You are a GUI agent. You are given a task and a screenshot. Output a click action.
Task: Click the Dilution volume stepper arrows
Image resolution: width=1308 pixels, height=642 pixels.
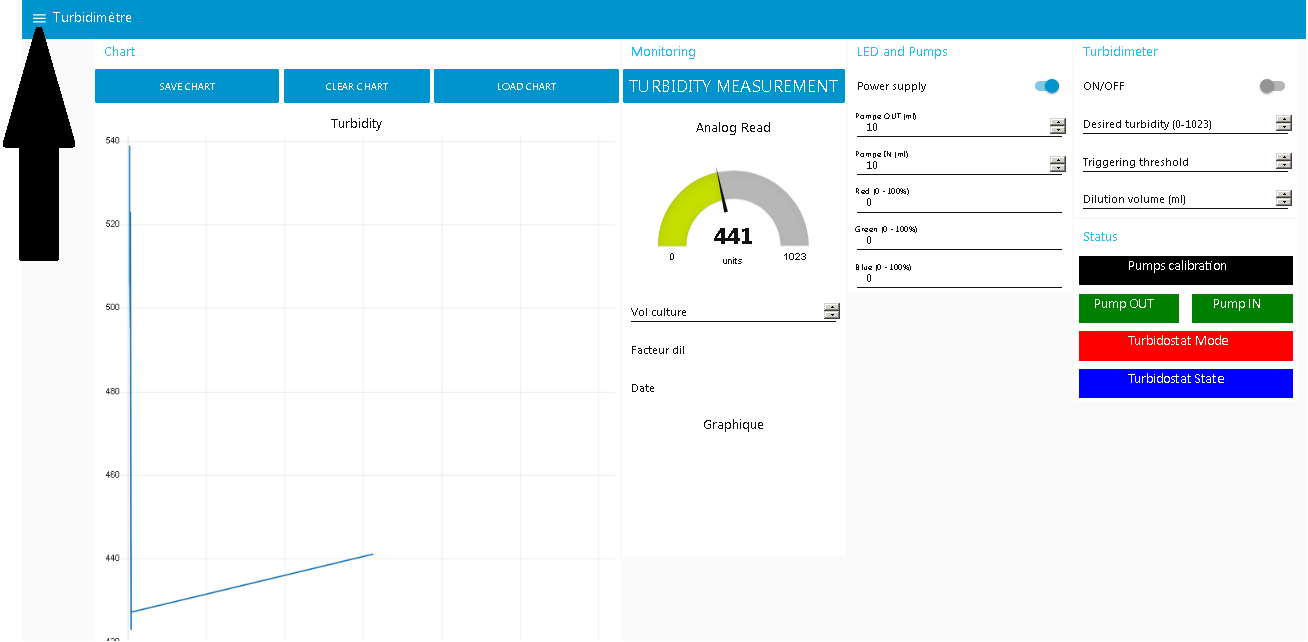coord(1283,199)
